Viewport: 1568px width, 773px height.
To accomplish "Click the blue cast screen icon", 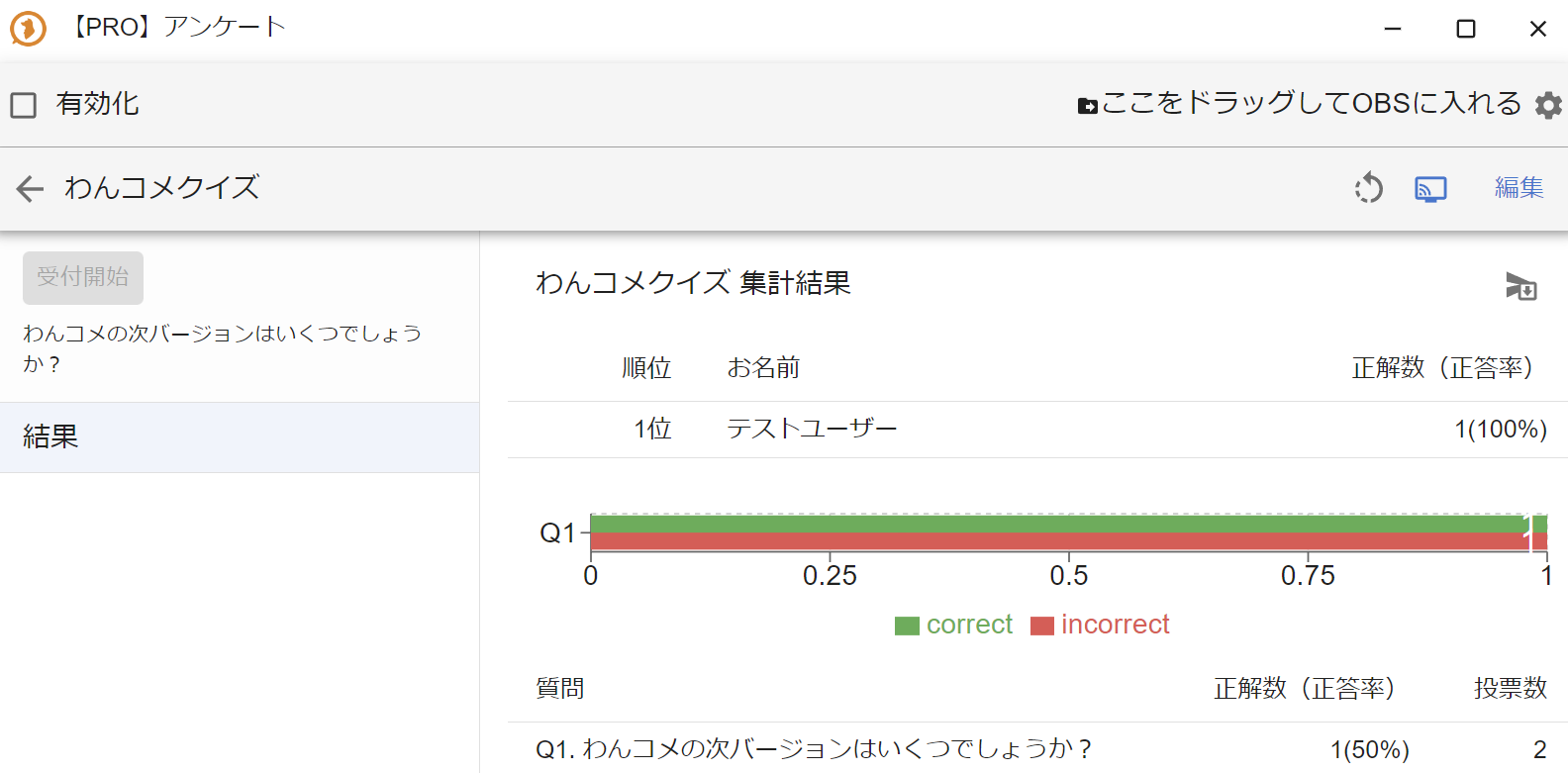I will click(x=1430, y=188).
